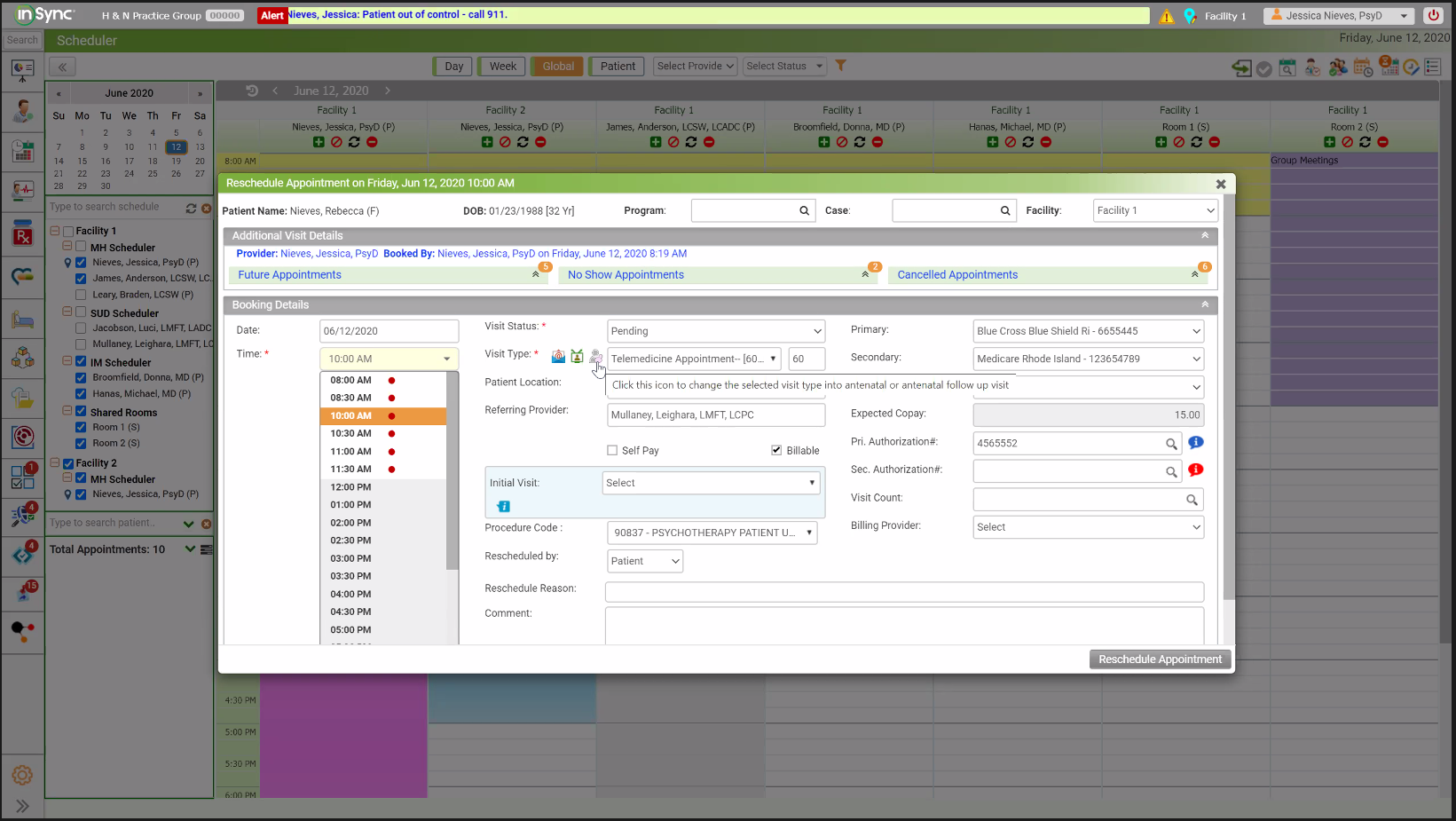Uncheck the Billable checkbox

(776, 450)
